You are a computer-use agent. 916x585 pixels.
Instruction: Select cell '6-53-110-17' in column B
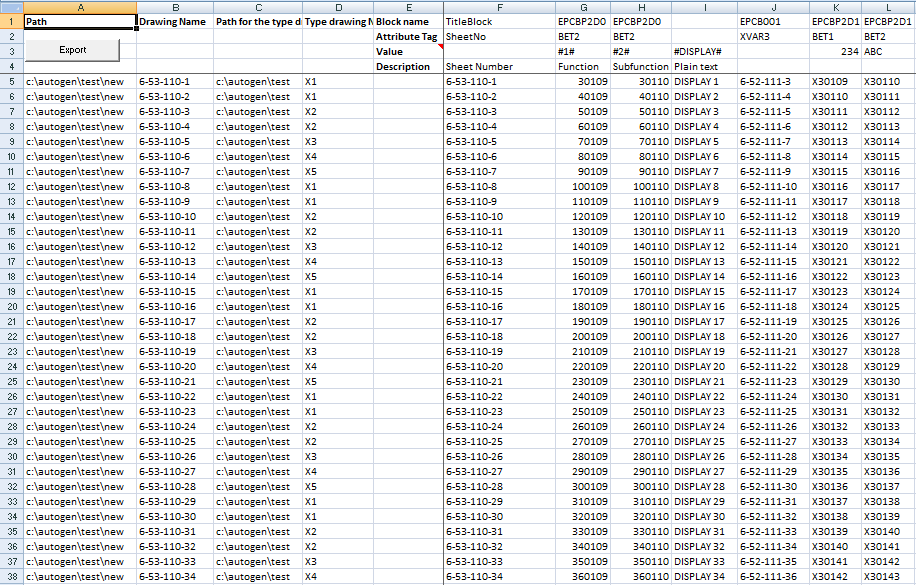[x=175, y=322]
